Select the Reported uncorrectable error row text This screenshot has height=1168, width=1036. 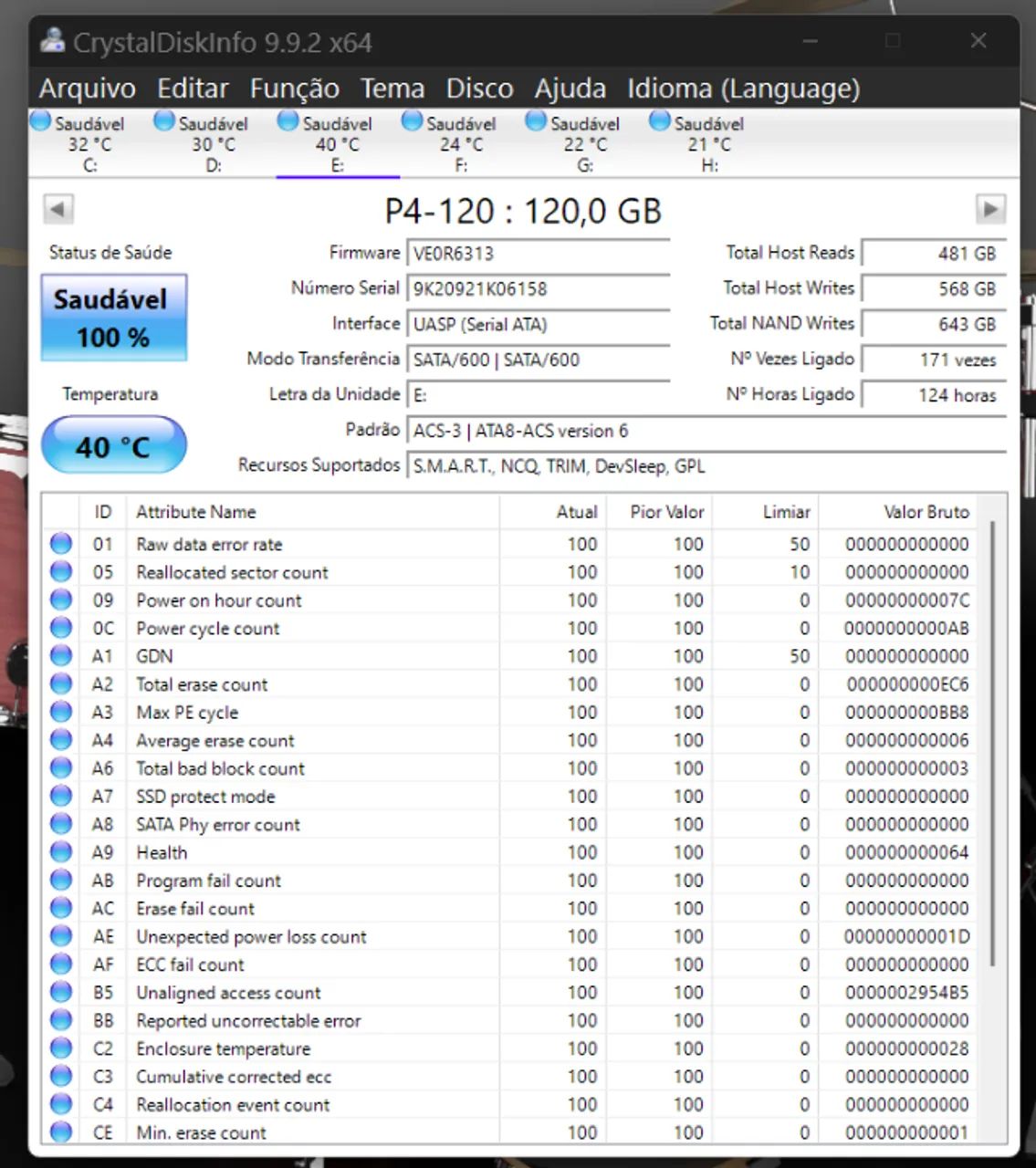248,1020
